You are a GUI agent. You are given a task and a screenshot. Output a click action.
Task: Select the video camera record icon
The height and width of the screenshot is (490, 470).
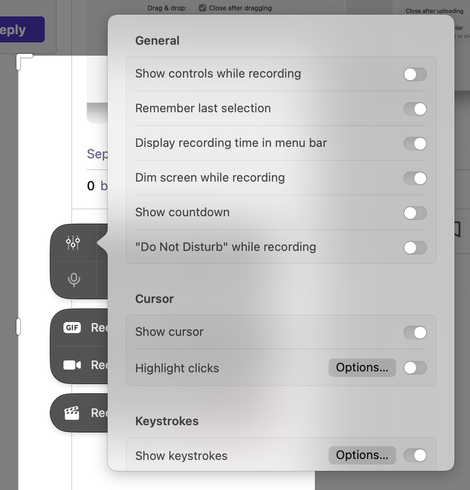point(72,365)
